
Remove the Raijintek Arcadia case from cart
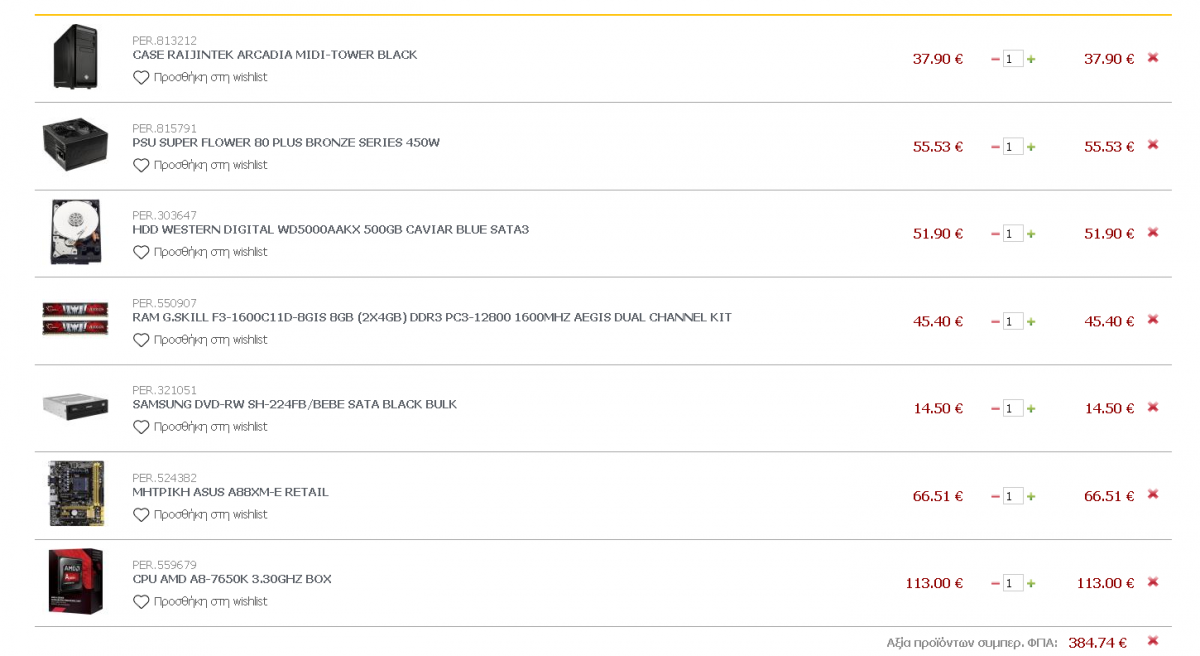coord(1152,58)
